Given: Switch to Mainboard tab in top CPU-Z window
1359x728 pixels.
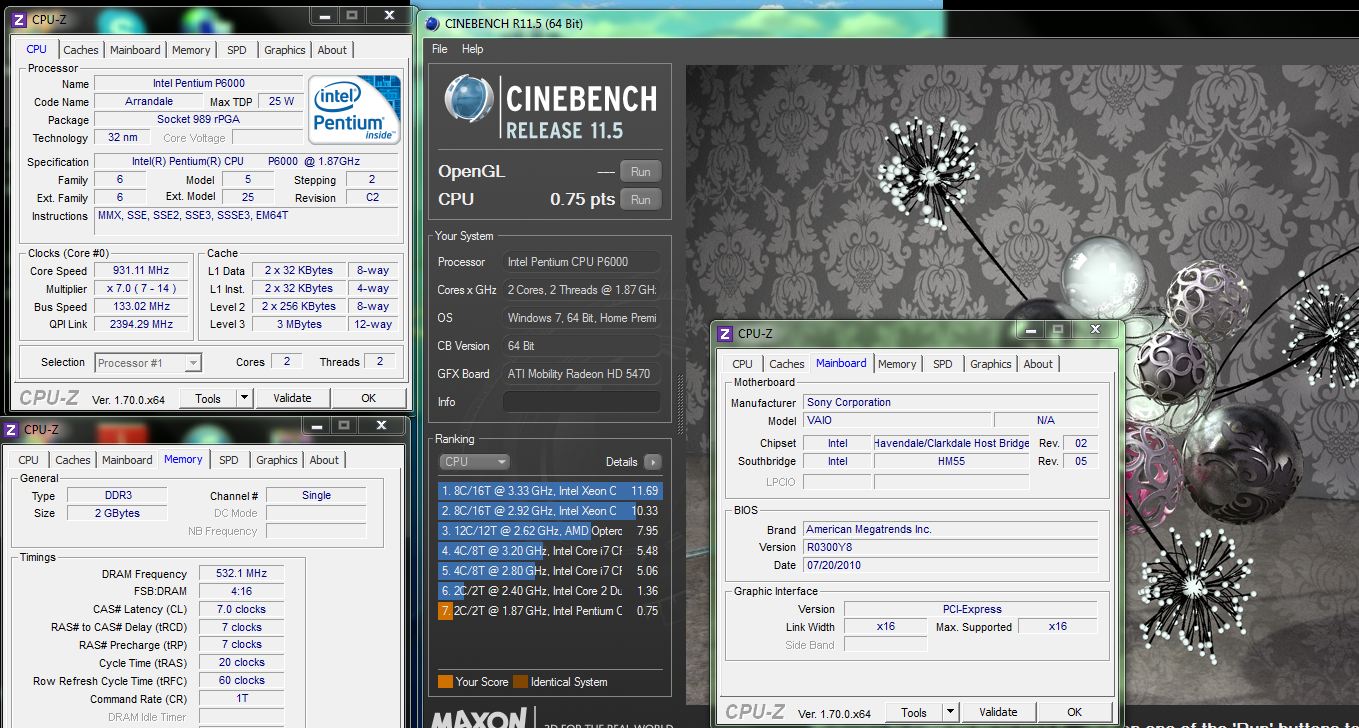Looking at the screenshot, I should (x=135, y=50).
